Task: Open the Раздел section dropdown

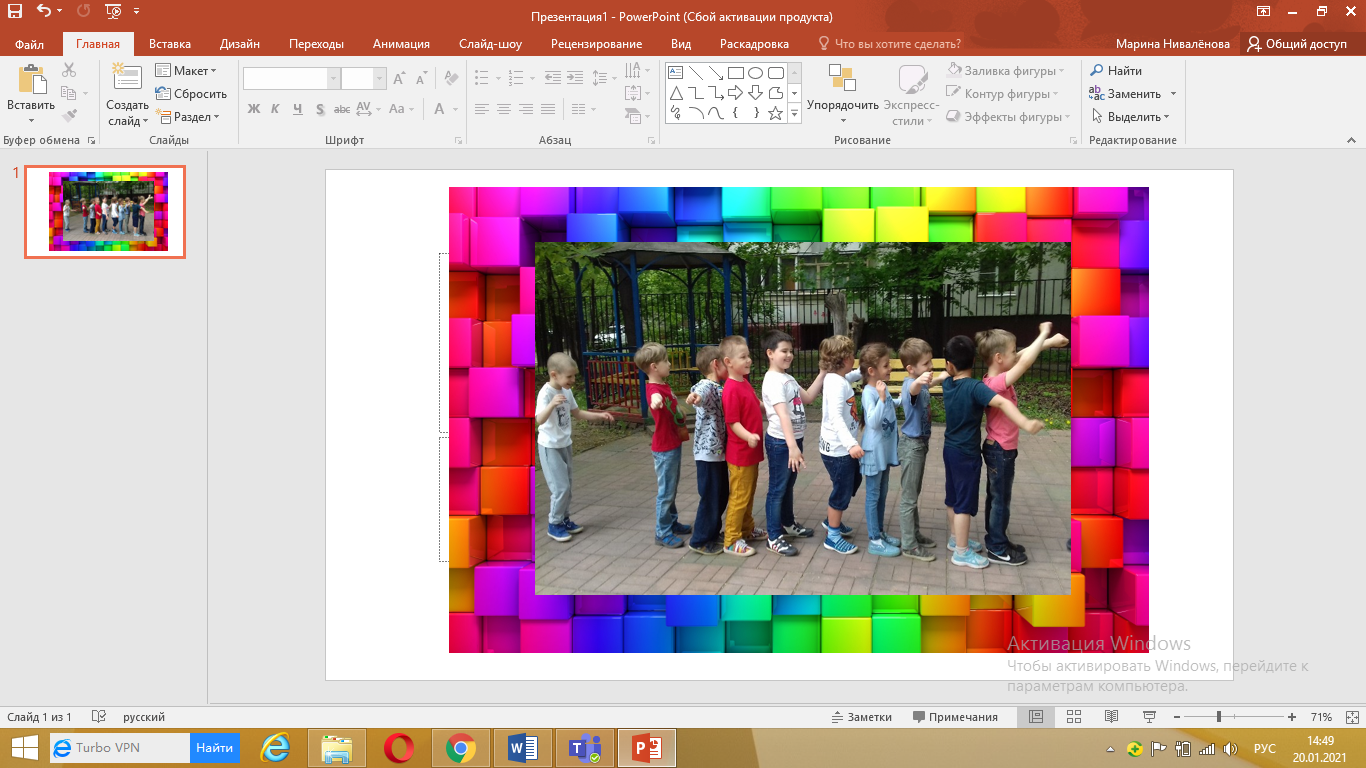Action: (x=187, y=117)
